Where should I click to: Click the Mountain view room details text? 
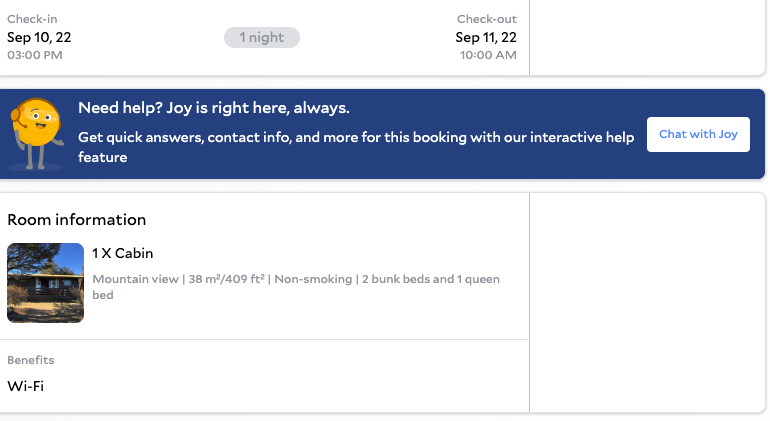pyautogui.click(x=137, y=279)
